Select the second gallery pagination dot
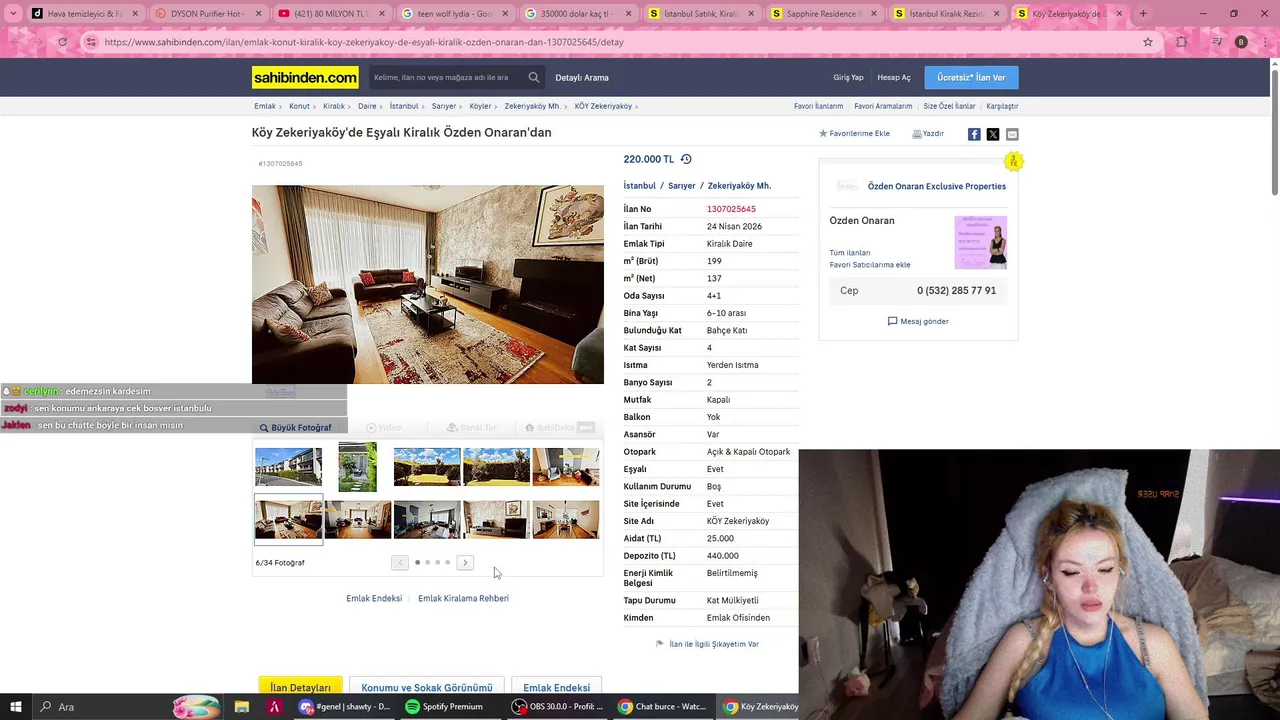Viewport: 1280px width, 720px height. (427, 562)
